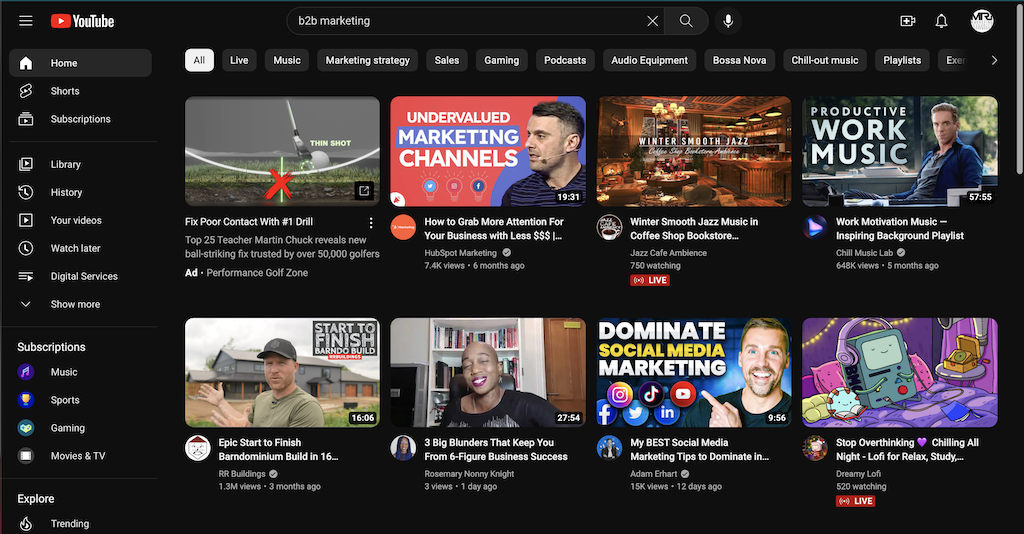Select the Podcasts filter chip
The height and width of the screenshot is (534, 1024).
point(565,60)
